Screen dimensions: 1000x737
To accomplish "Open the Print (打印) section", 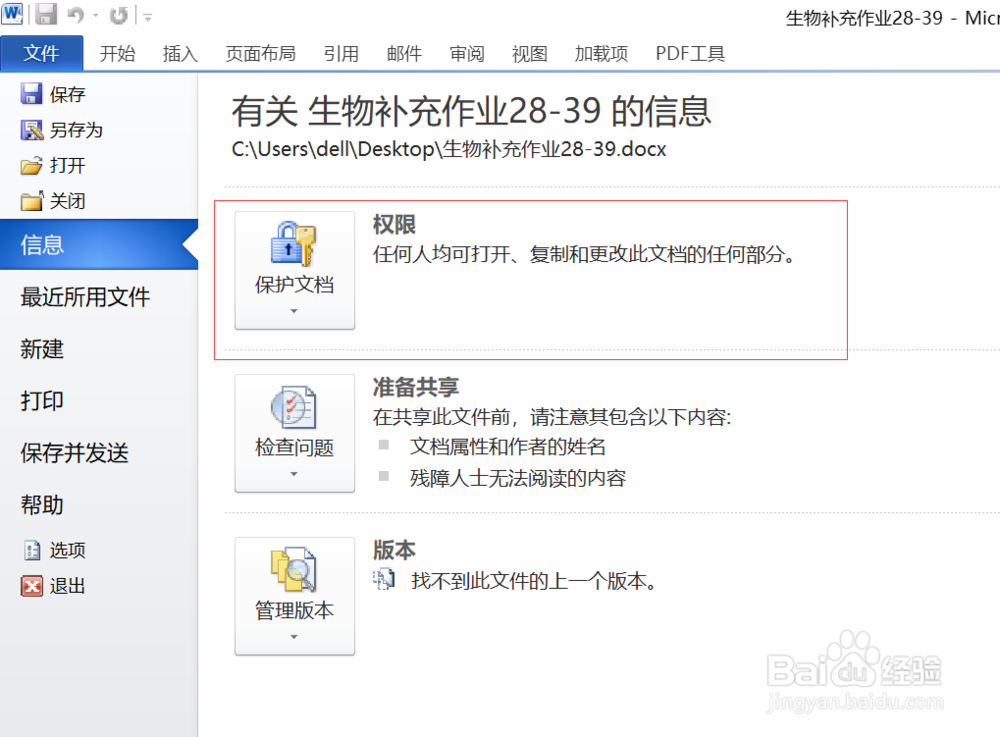I will click(x=41, y=401).
